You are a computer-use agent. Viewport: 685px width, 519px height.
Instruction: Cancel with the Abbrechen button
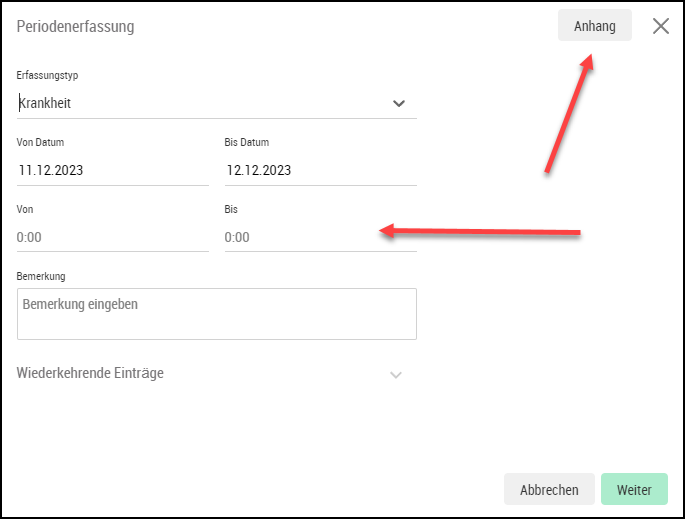click(x=549, y=489)
